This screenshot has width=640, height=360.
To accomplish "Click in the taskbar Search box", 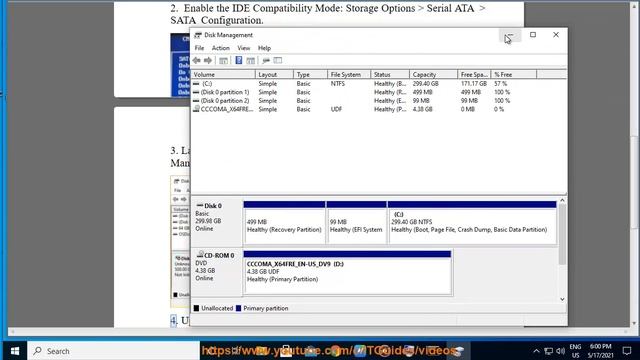I will point(113,351).
